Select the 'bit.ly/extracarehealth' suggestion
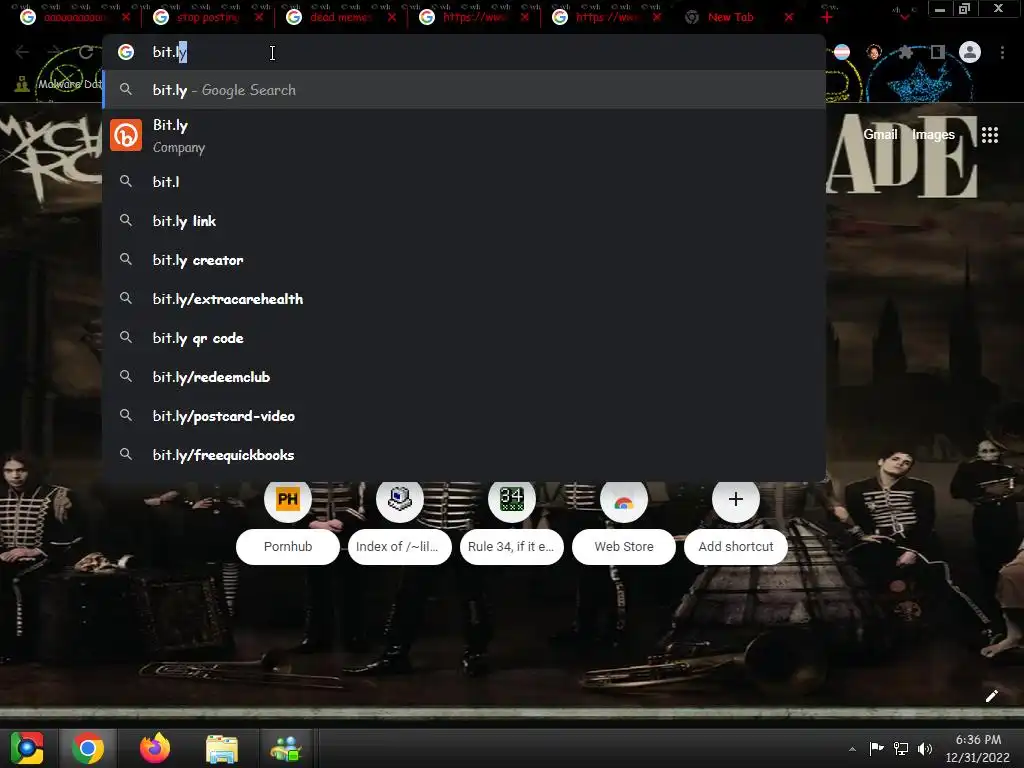 tap(464, 299)
